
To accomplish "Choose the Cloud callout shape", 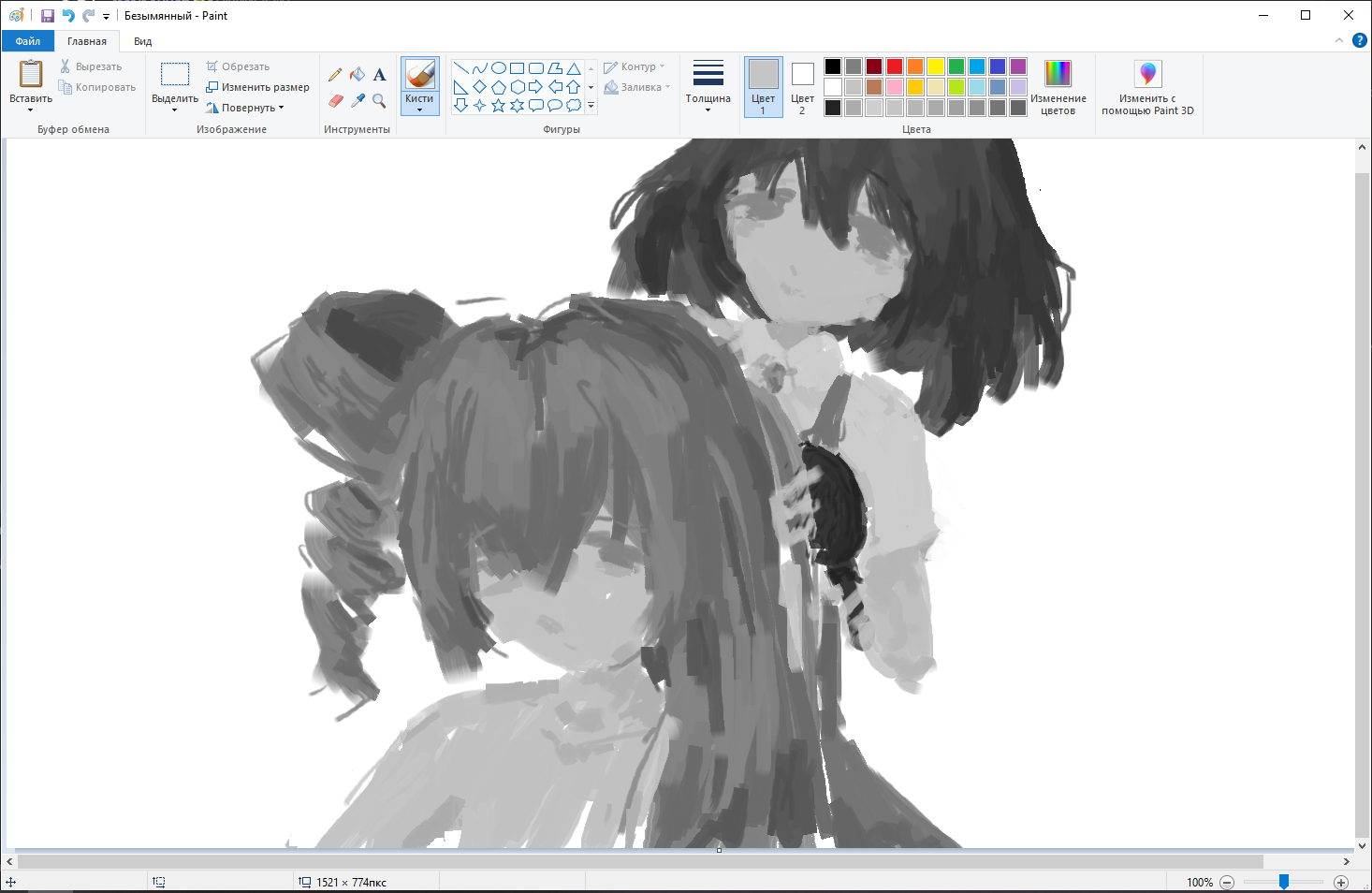I will tap(573, 106).
